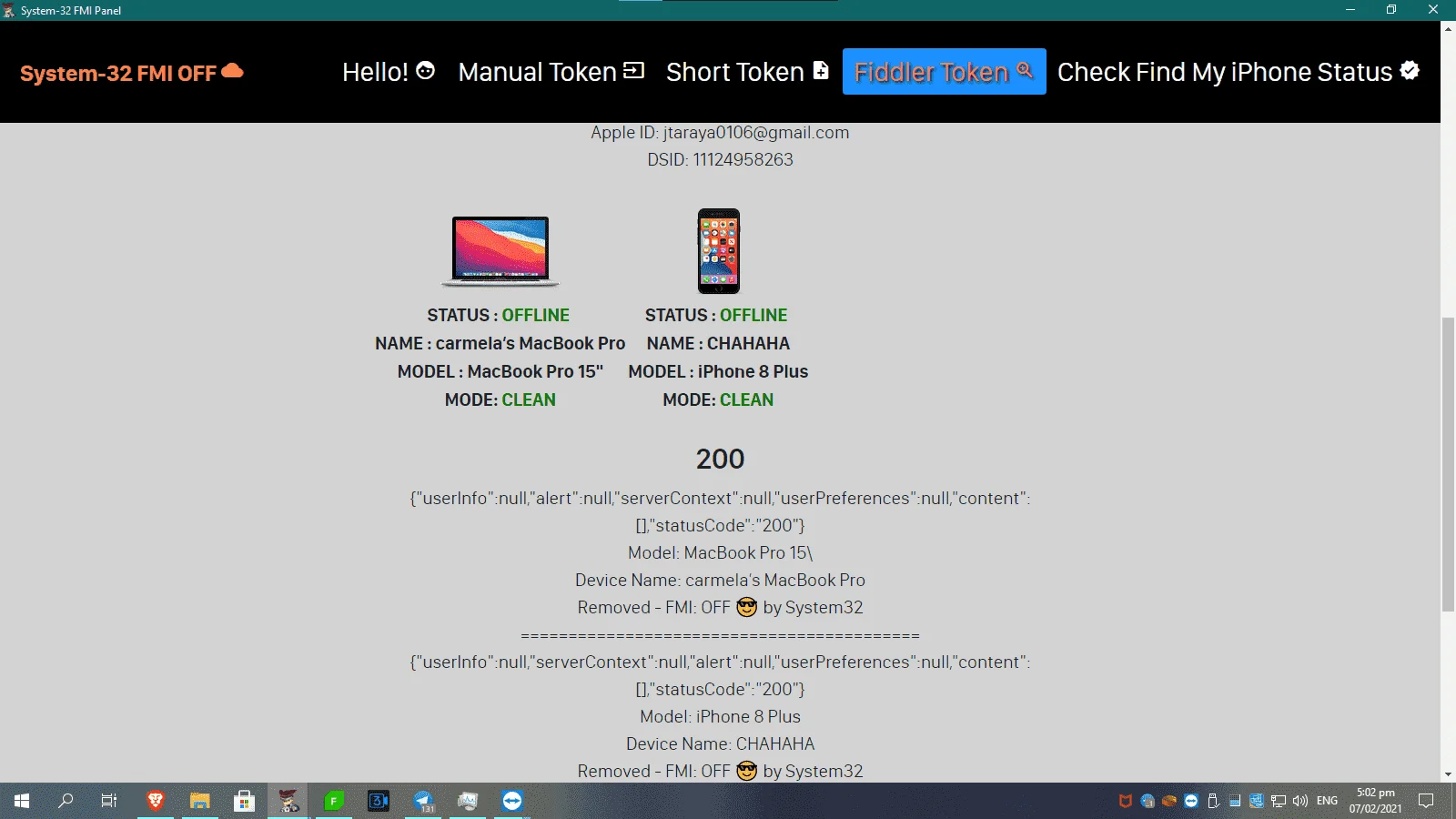
Task: Open TeamViewer from the taskbar
Action: point(512,801)
